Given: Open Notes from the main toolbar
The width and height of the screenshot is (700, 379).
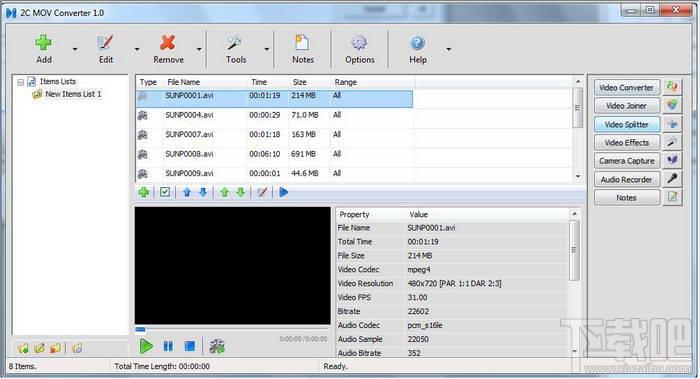Looking at the screenshot, I should [302, 49].
